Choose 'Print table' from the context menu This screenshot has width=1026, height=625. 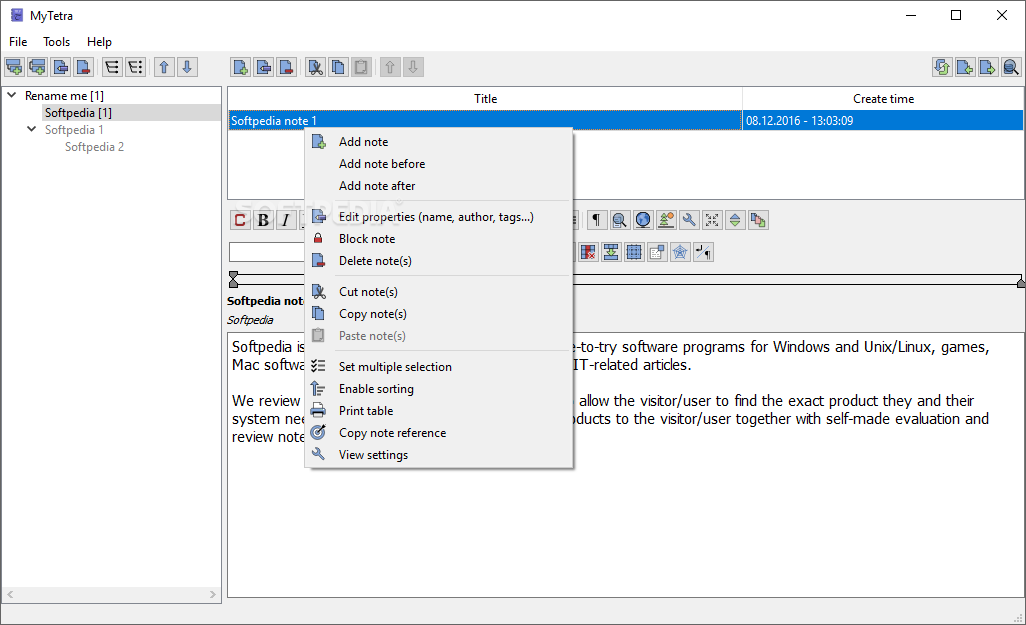[439, 411]
